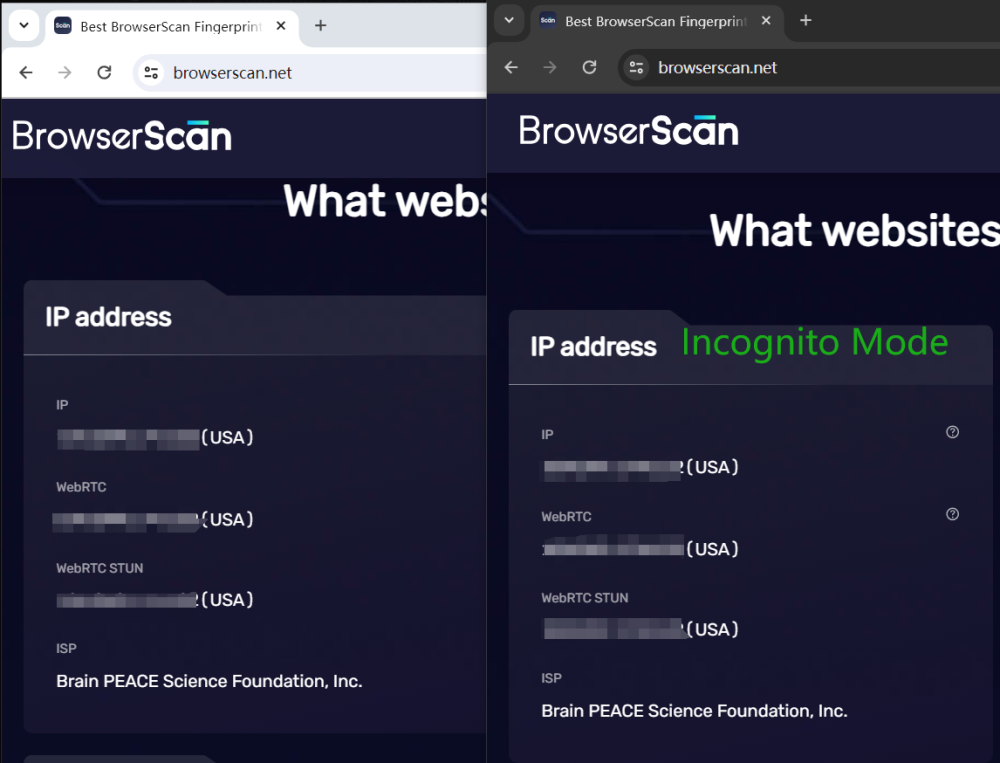Click BrowserScan logo in left window

122,135
